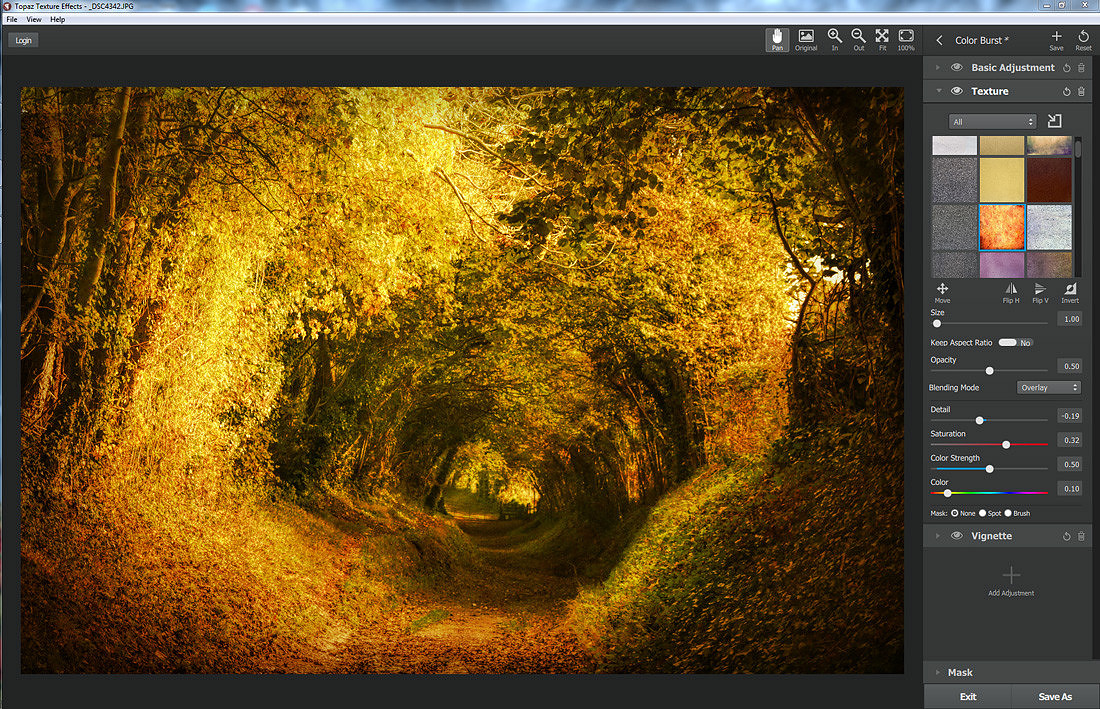
Task: Select the Spot mask option
Action: point(982,513)
